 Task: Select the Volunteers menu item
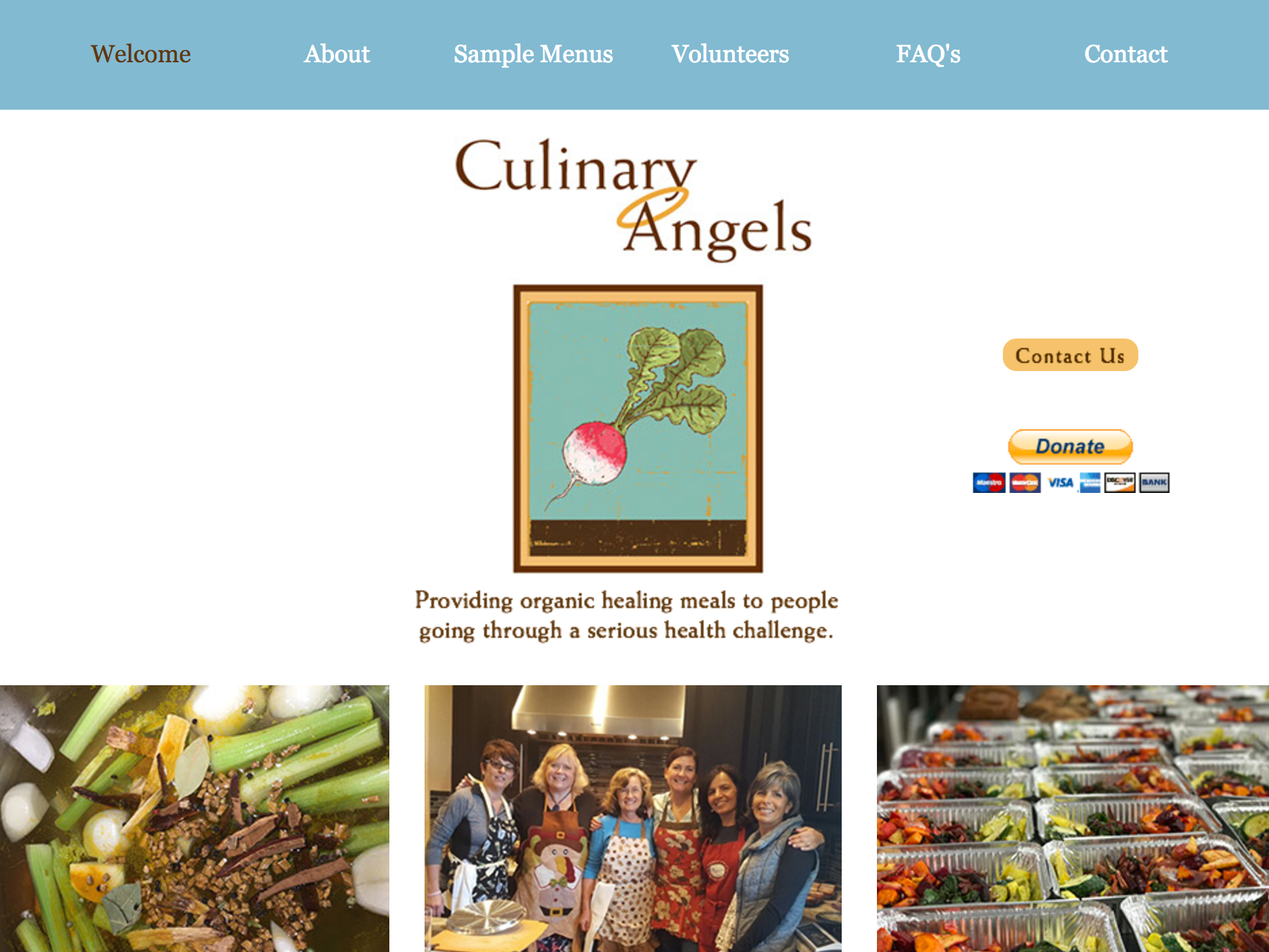(730, 54)
